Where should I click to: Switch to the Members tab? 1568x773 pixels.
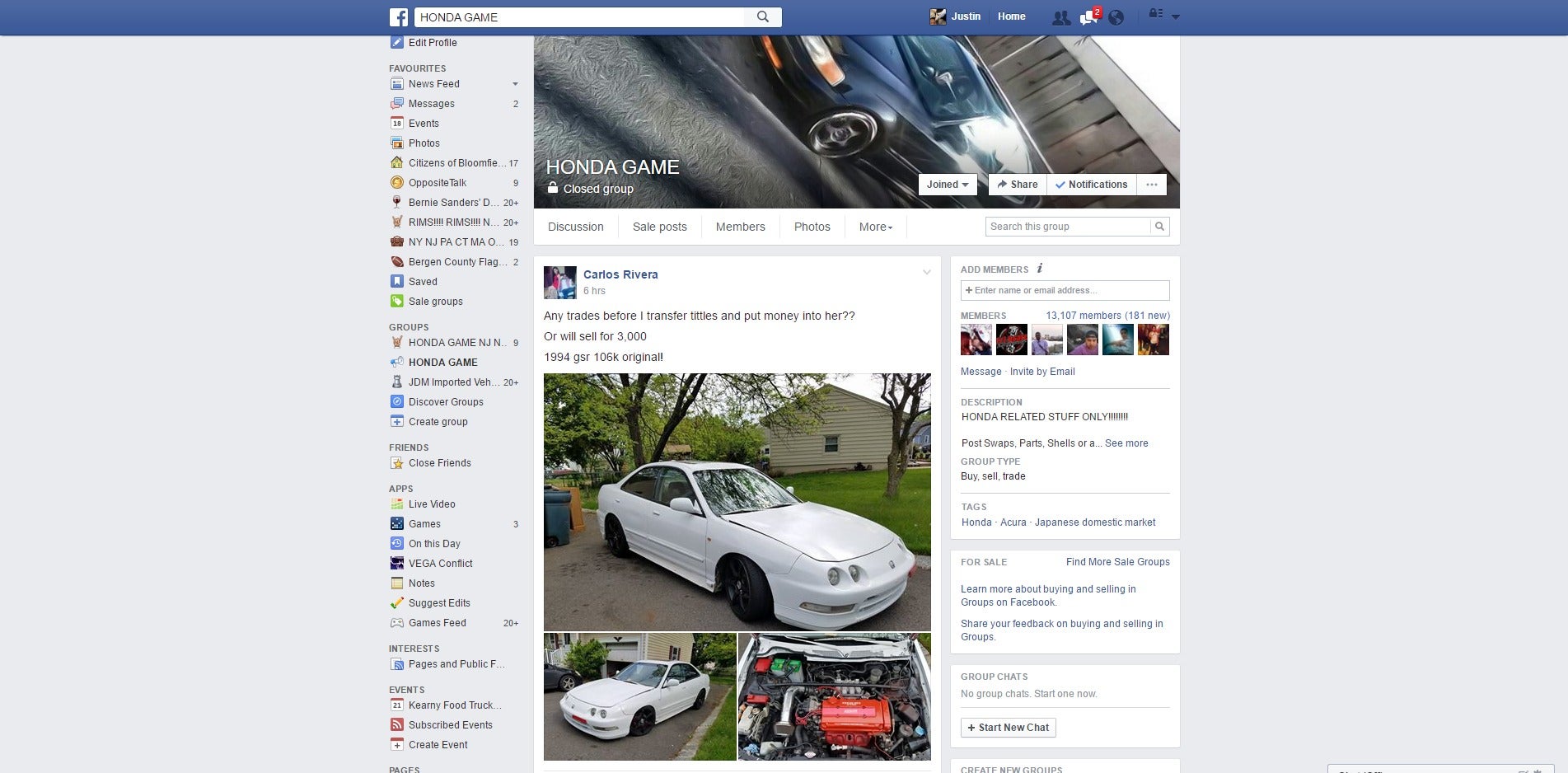[x=741, y=227]
